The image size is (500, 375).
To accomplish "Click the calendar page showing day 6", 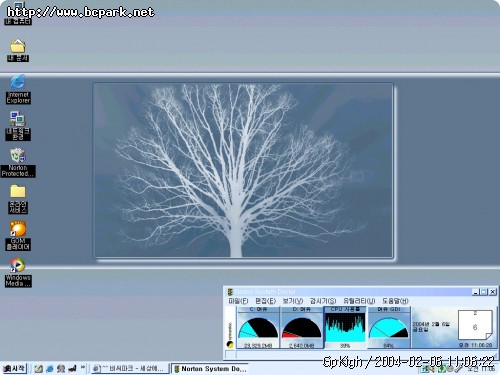I will point(475,325).
